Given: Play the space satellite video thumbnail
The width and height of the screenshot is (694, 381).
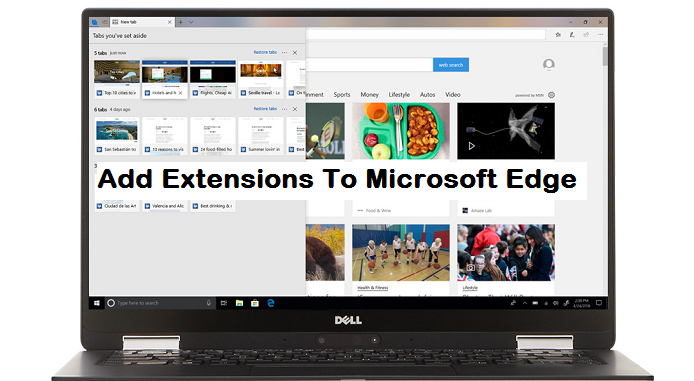Looking at the screenshot, I should click(506, 131).
